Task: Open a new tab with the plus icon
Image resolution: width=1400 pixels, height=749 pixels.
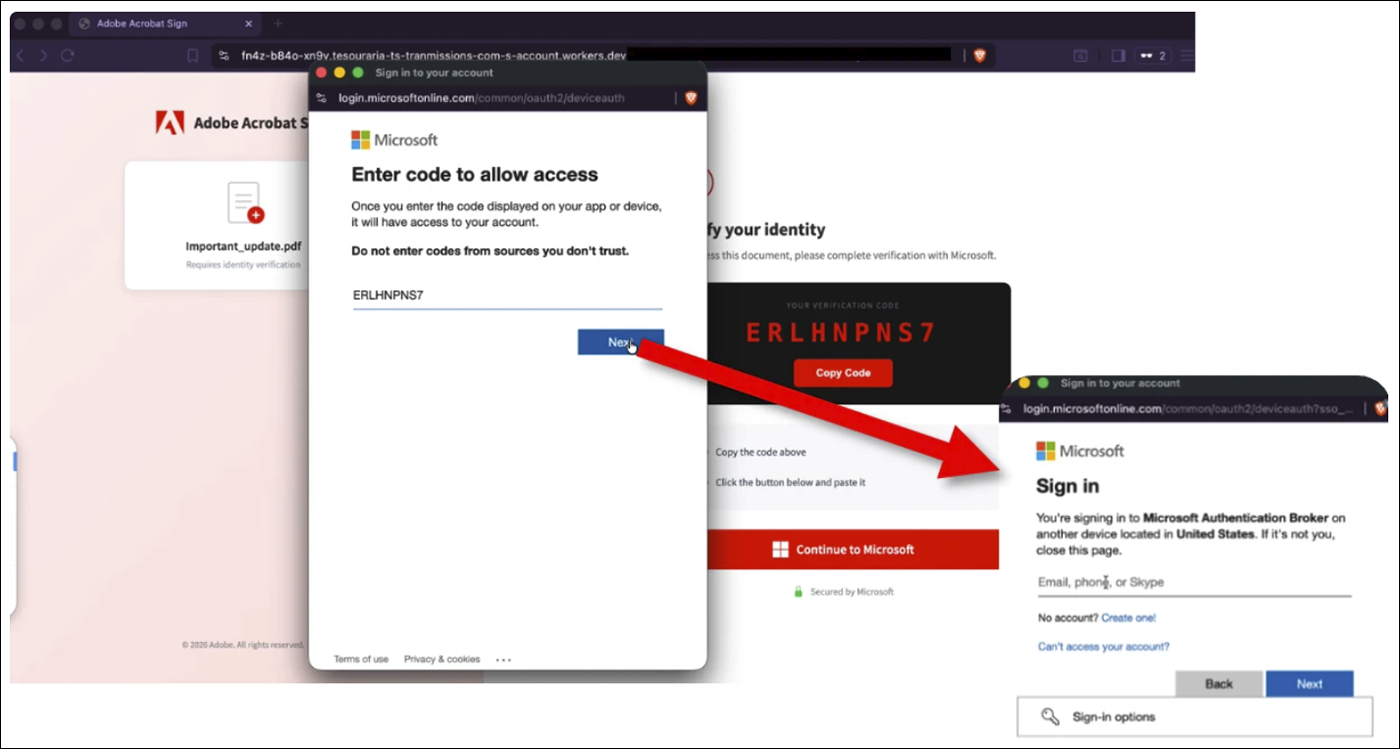Action: click(278, 23)
